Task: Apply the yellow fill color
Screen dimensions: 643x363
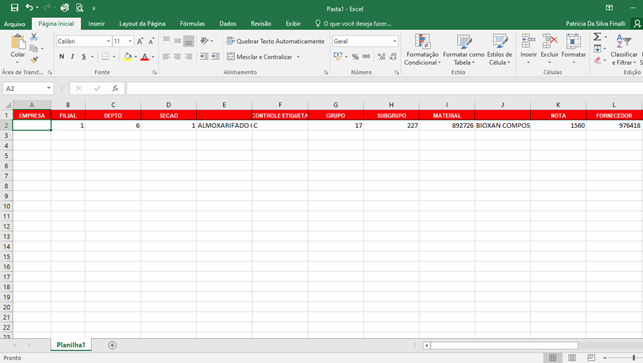Action: point(128,57)
